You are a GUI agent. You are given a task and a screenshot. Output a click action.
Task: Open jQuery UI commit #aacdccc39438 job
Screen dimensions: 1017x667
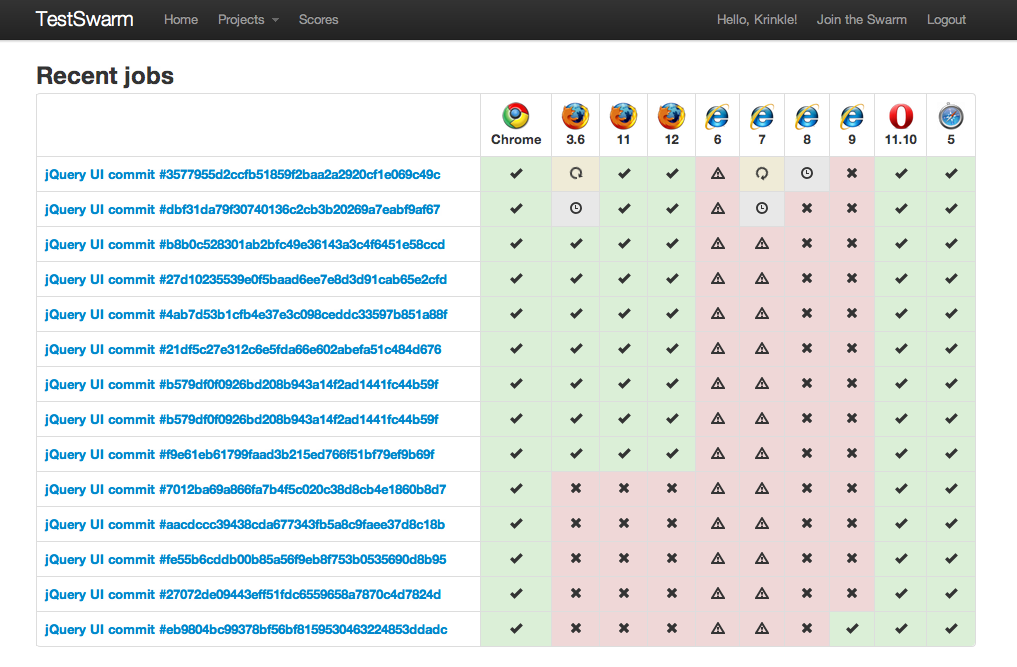(x=245, y=525)
